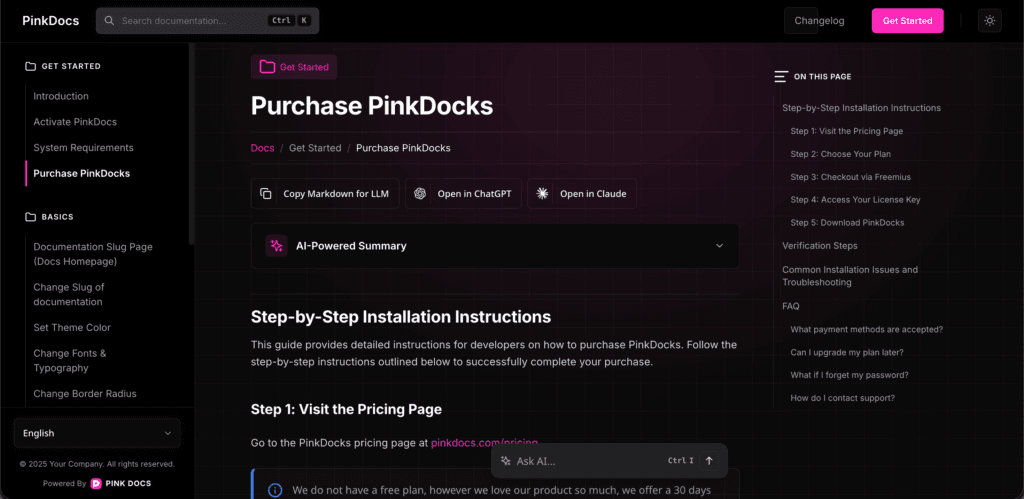This screenshot has width=1024, height=499.
Task: Click the AI-Powered Summary sparkle icon
Action: tap(277, 246)
